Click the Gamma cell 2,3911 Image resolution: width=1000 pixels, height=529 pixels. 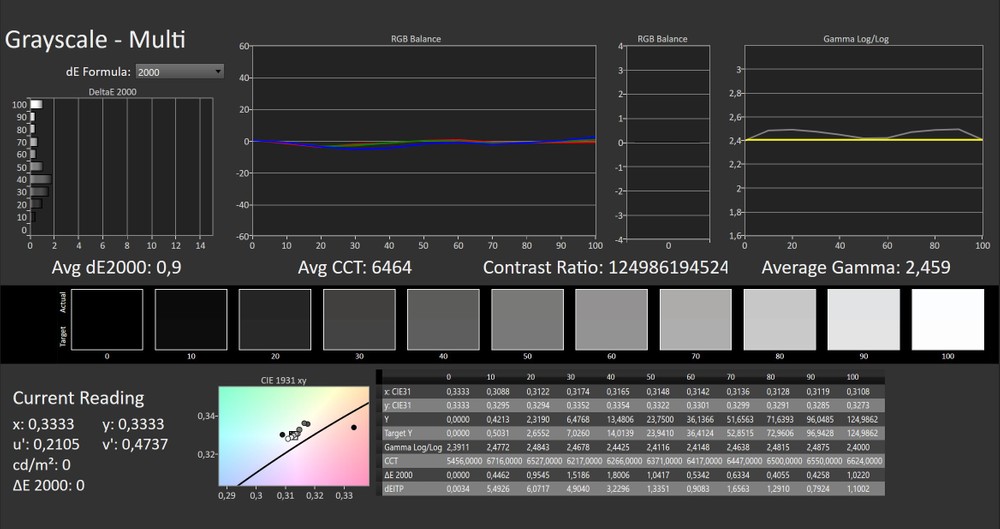coord(459,447)
